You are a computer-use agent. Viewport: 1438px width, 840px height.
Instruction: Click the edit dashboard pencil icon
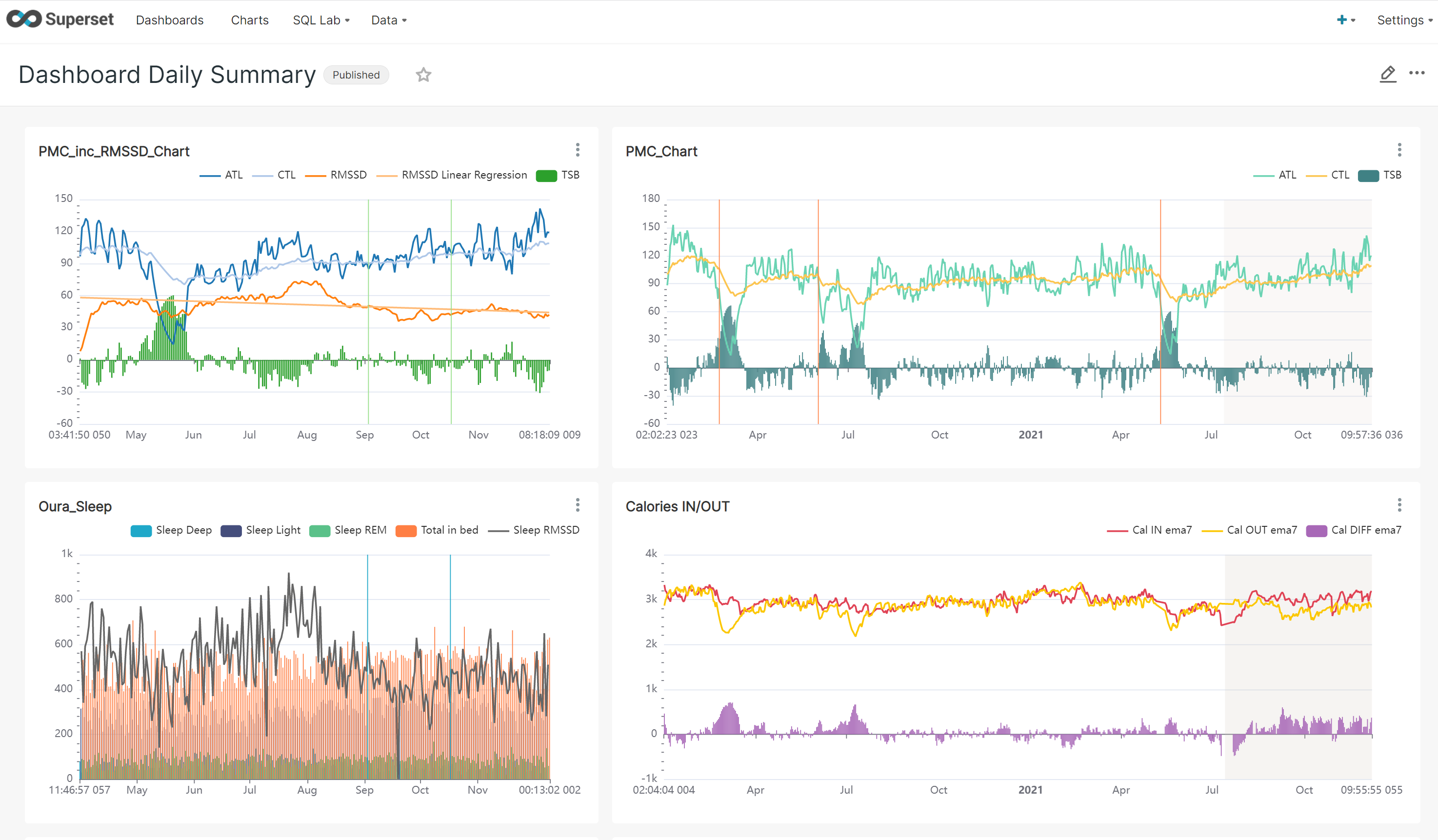[x=1388, y=74]
